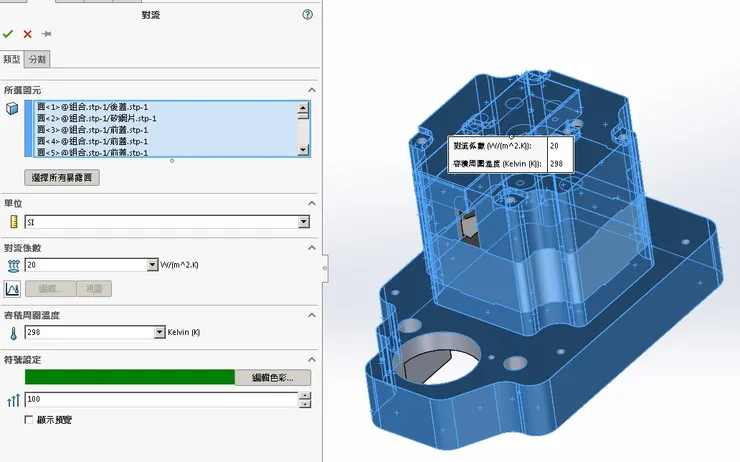Collapse the 單位 section
Viewport: 740px width, 462px height.
pyautogui.click(x=311, y=203)
